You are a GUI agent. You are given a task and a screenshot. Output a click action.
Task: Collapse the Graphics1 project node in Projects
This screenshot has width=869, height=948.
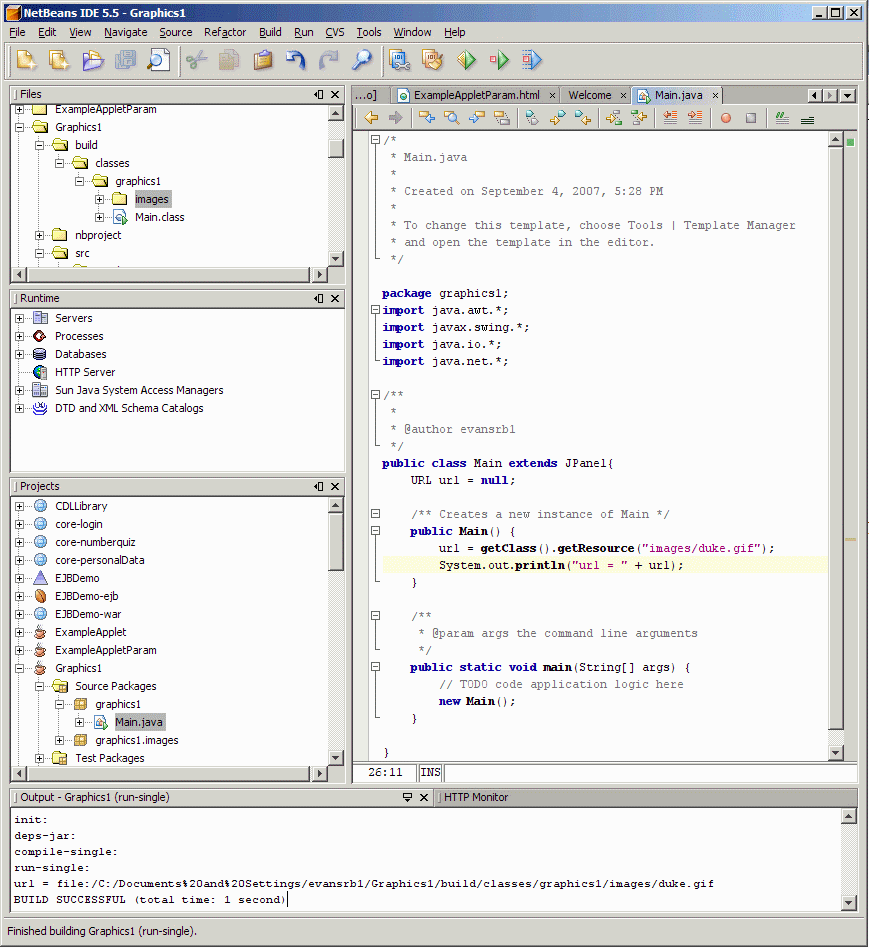(19, 668)
